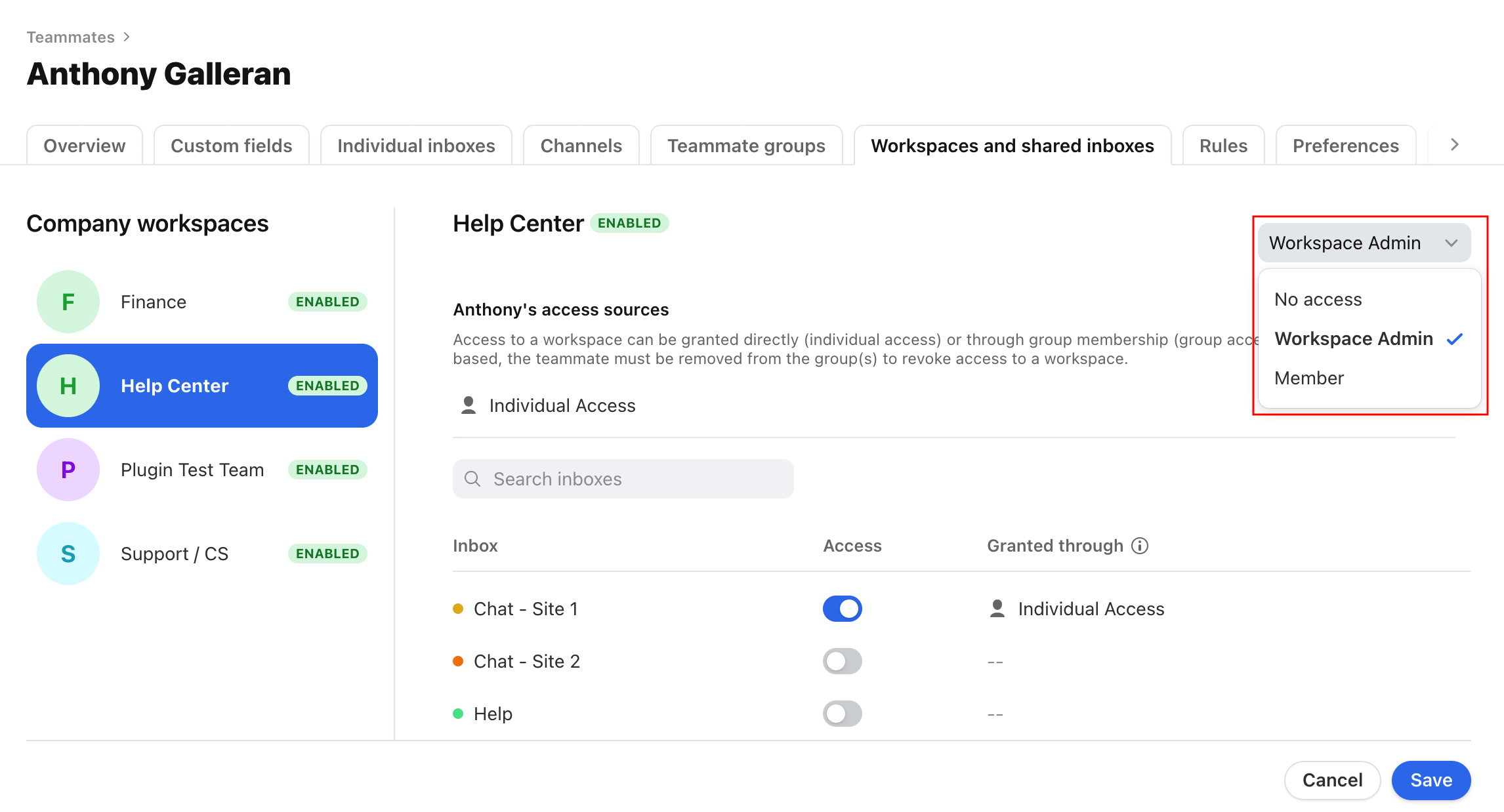Click the Chat - Site 1 inbox name
Image resolution: width=1504 pixels, height=812 pixels.
tap(526, 609)
